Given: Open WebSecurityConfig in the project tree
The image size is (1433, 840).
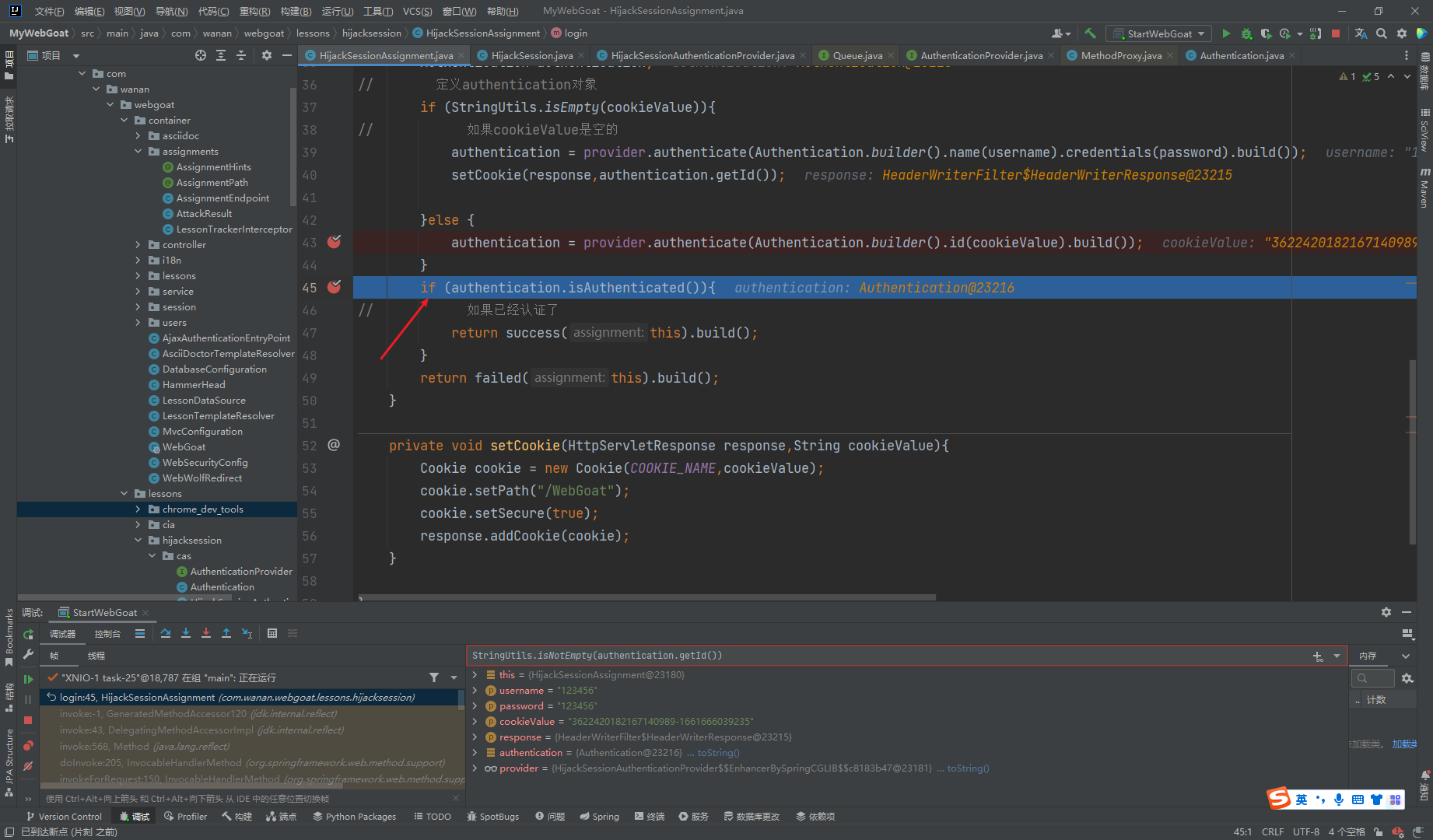Looking at the screenshot, I should pos(205,462).
